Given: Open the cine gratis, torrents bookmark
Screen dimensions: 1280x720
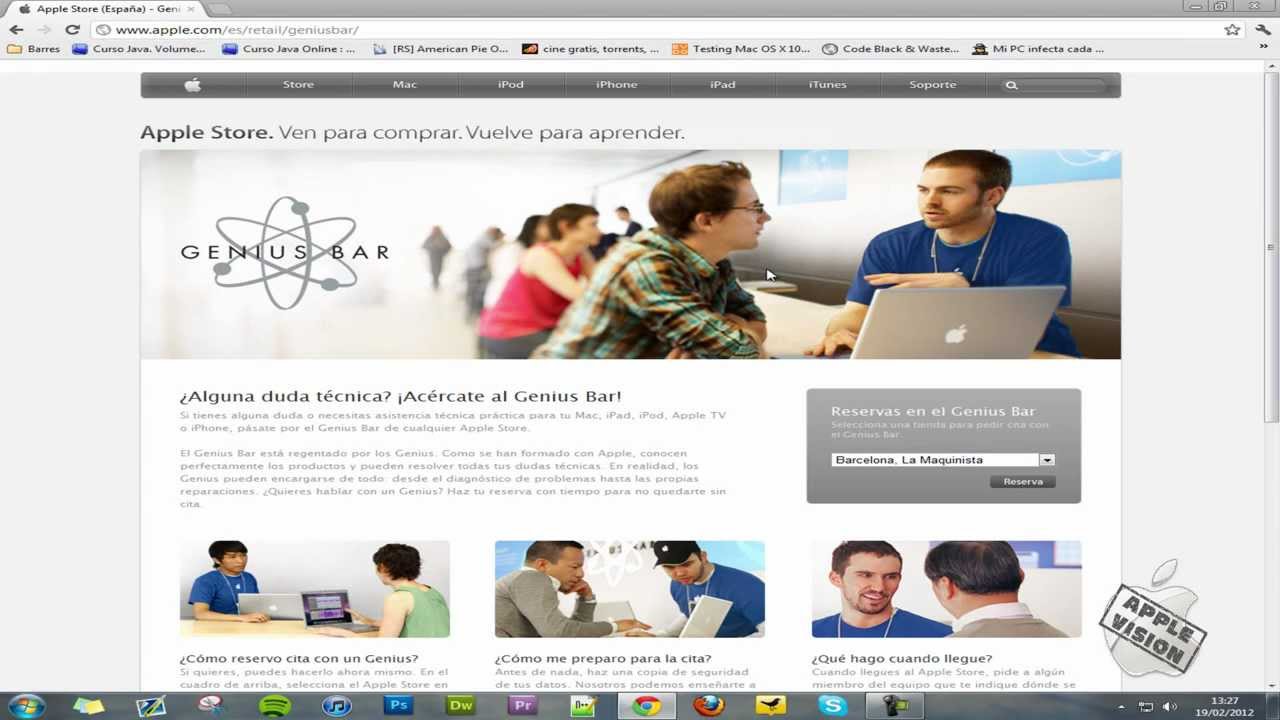Looking at the screenshot, I should point(590,48).
